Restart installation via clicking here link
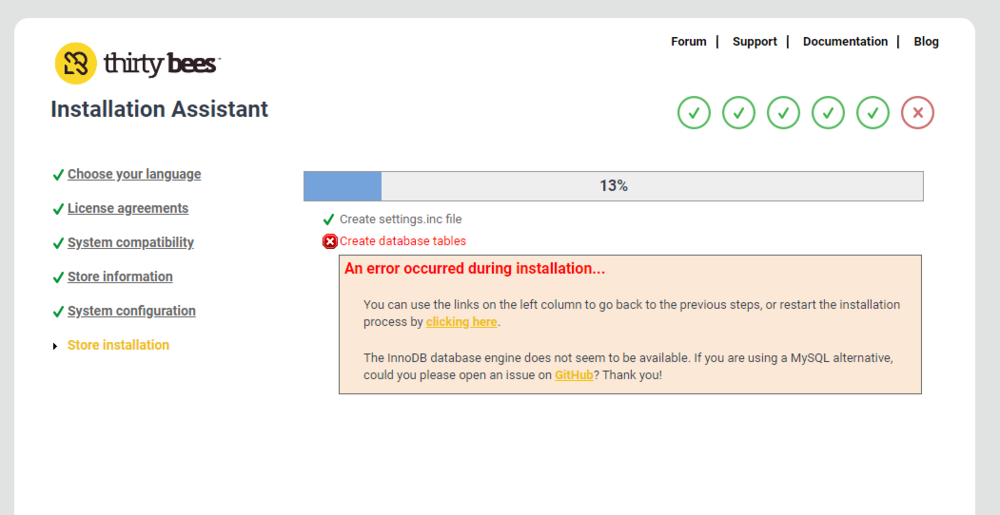 point(461,322)
